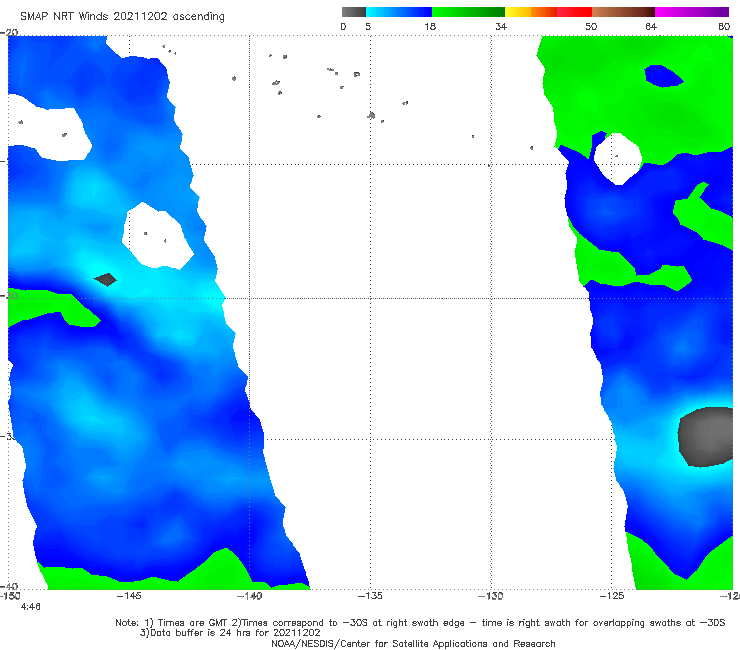Click the footer credit 'NOAA/NESDIS/Center for Satellite Applications and Research'

tap(413, 644)
